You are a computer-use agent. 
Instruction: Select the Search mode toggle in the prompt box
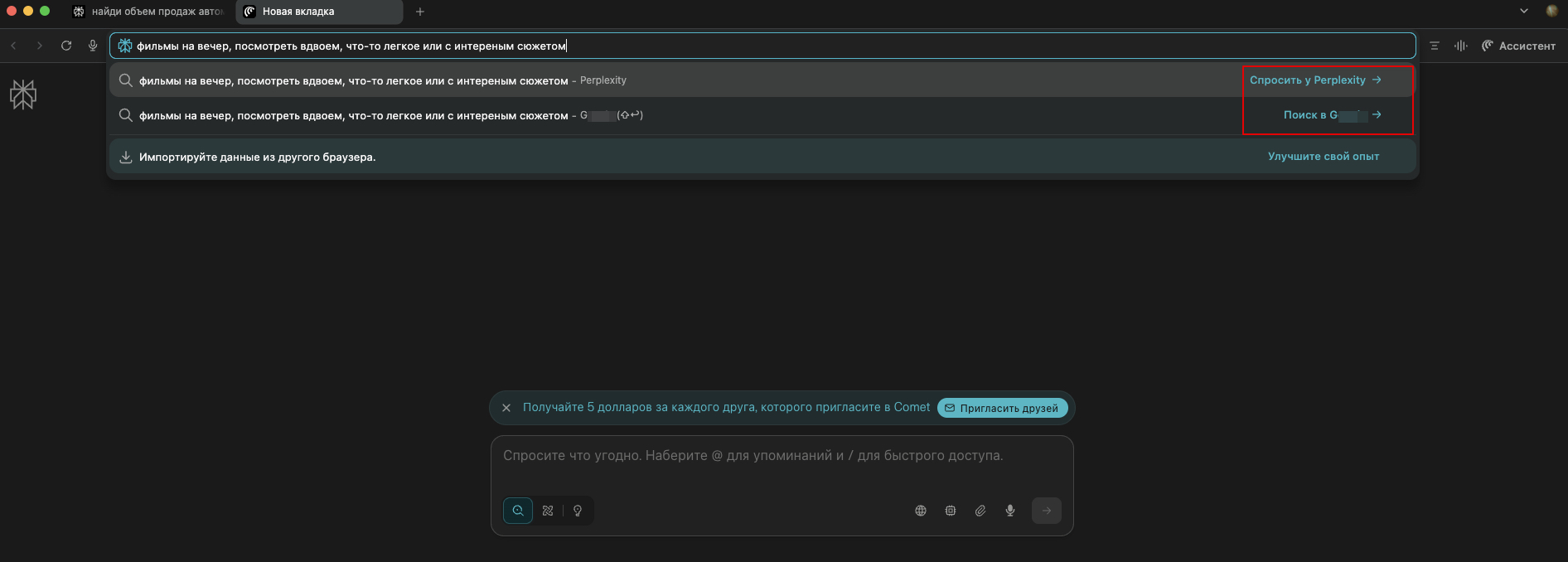[x=518, y=511]
